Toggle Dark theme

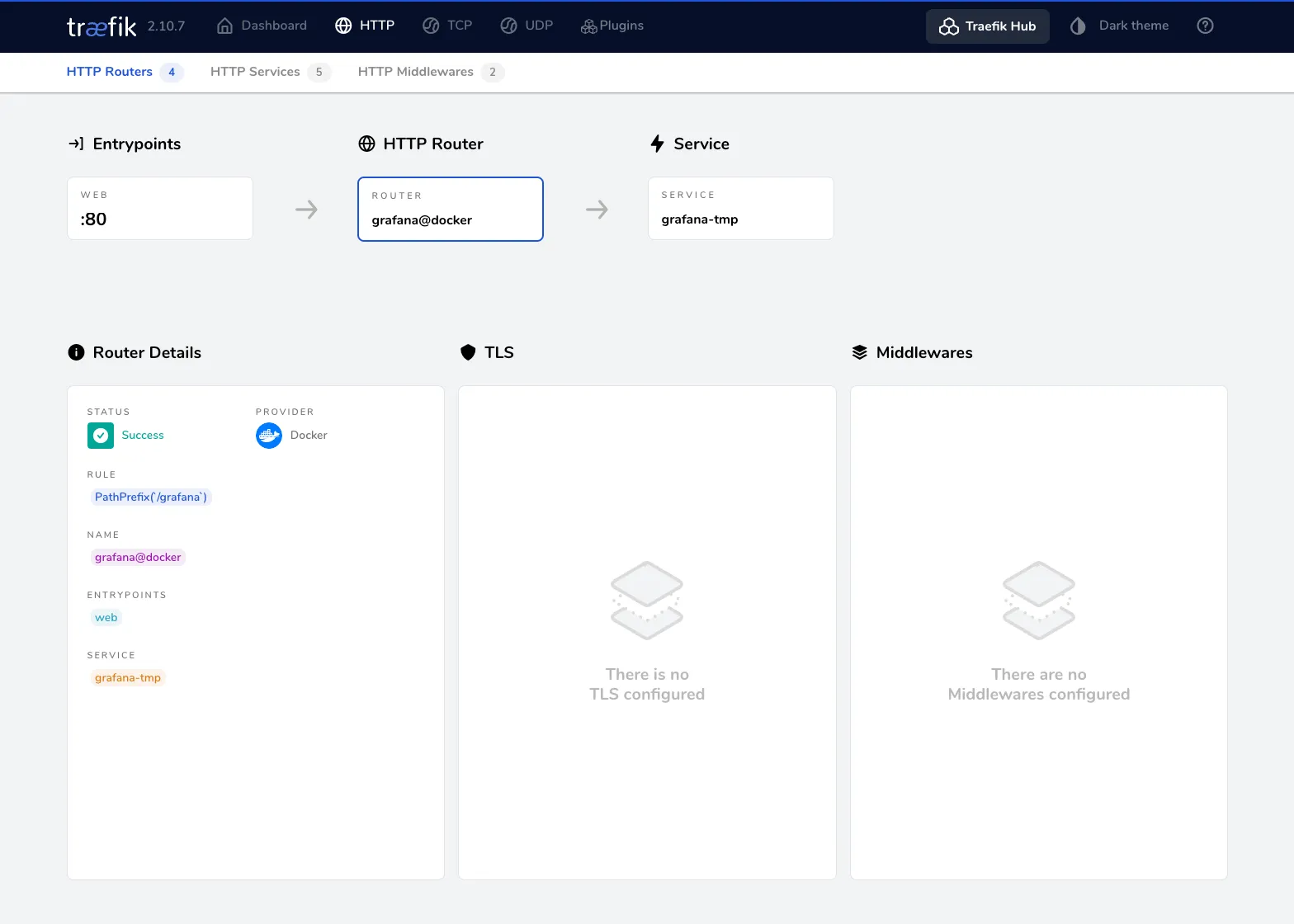[1120, 26]
